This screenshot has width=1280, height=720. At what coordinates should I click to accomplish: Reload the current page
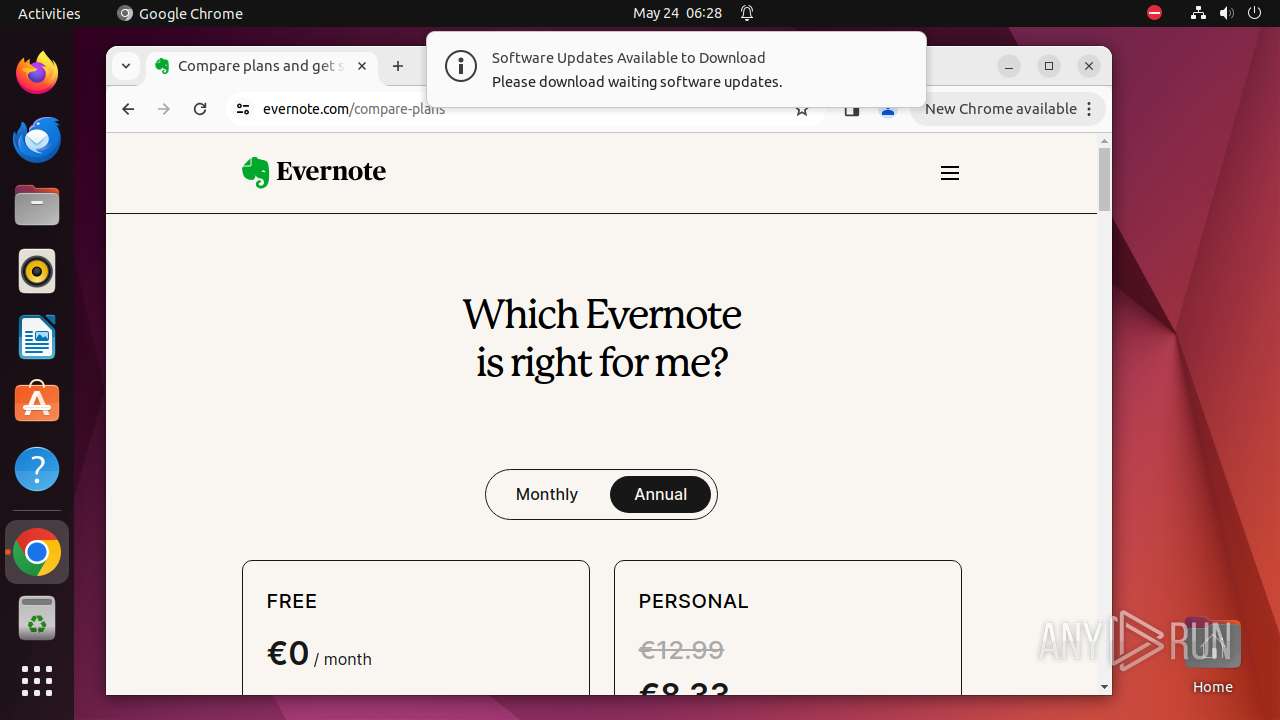(200, 109)
